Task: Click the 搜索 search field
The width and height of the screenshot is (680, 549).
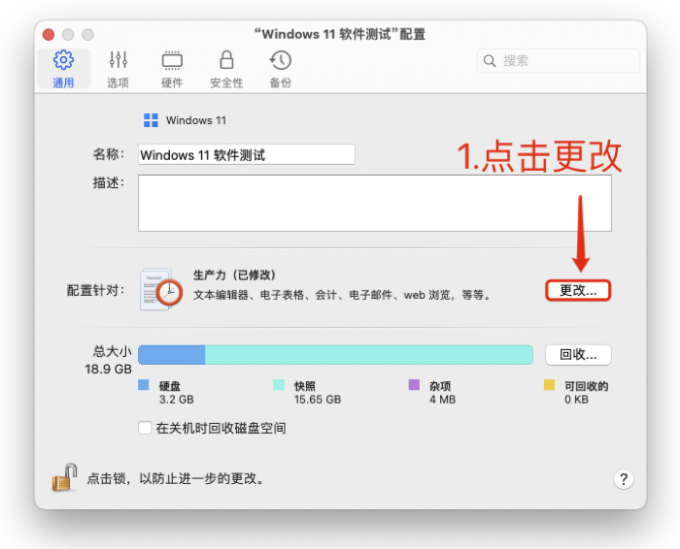Action: click(x=558, y=61)
